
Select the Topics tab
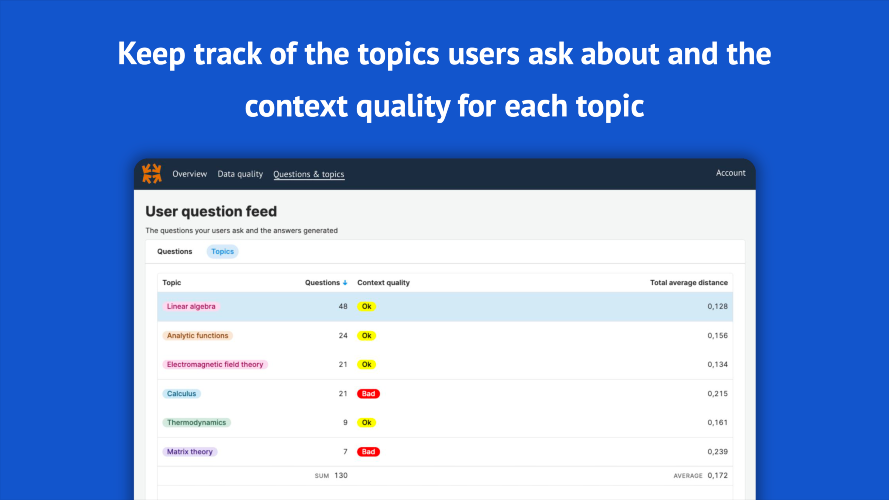(222, 251)
